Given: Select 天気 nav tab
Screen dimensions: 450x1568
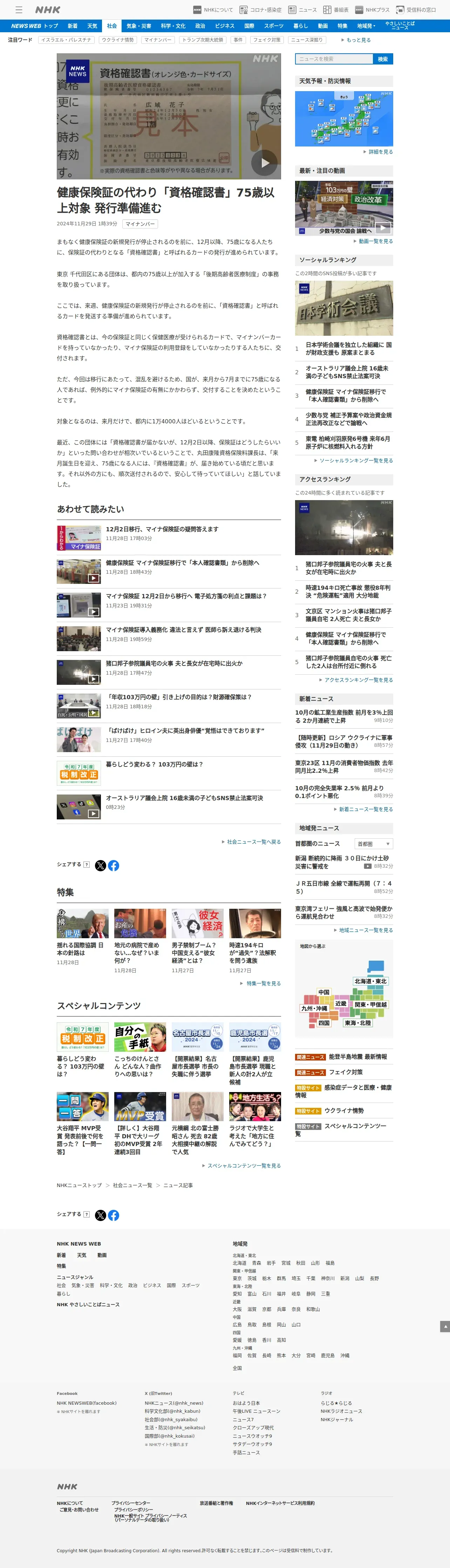Looking at the screenshot, I should coord(92,26).
